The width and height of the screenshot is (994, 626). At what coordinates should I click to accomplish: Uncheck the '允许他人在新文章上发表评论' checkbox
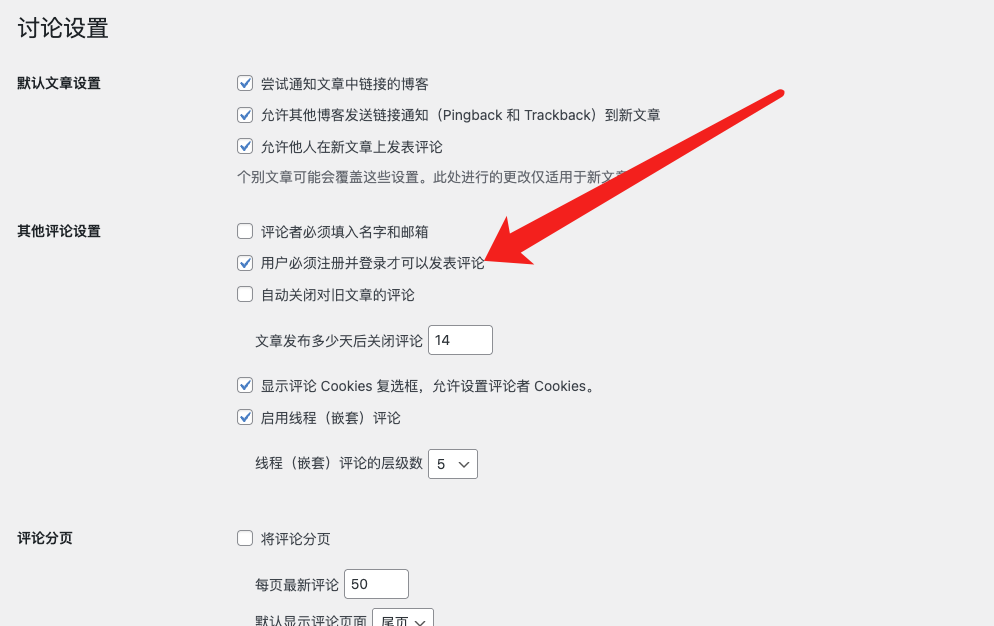(x=245, y=146)
